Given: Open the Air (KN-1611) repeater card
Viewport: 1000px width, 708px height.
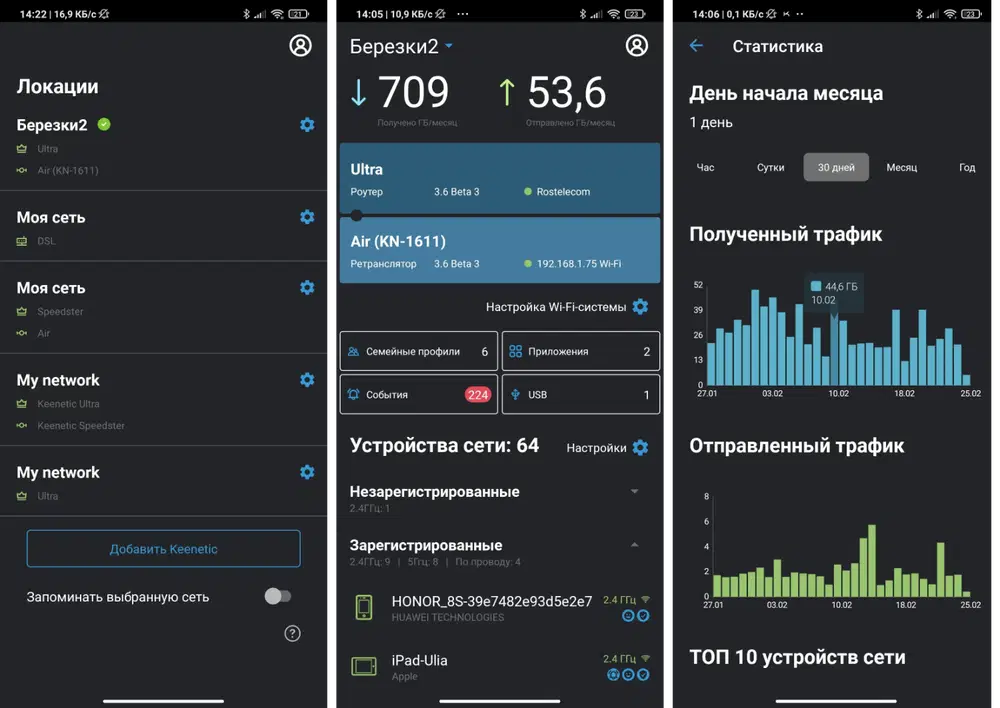Looking at the screenshot, I should 500,250.
